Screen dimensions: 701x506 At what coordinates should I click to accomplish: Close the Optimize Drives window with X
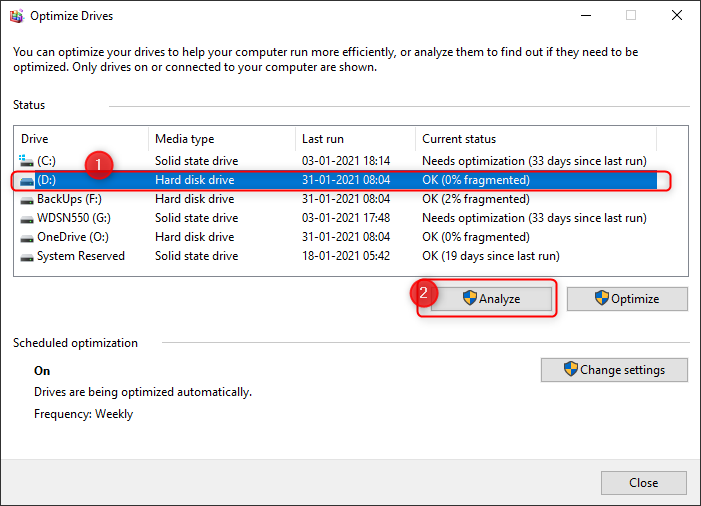pos(677,16)
